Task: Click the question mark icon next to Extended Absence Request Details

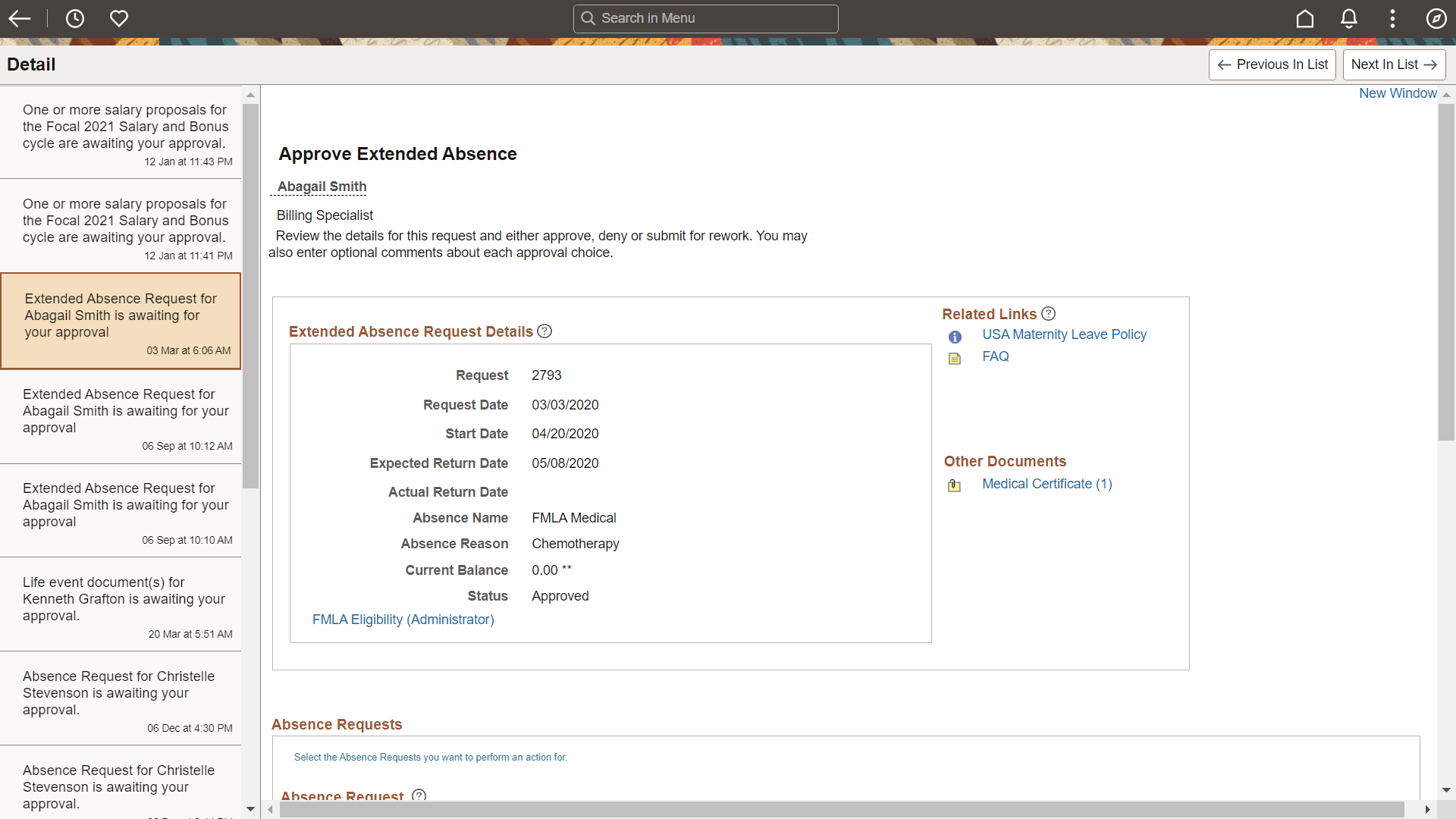Action: 546,331
